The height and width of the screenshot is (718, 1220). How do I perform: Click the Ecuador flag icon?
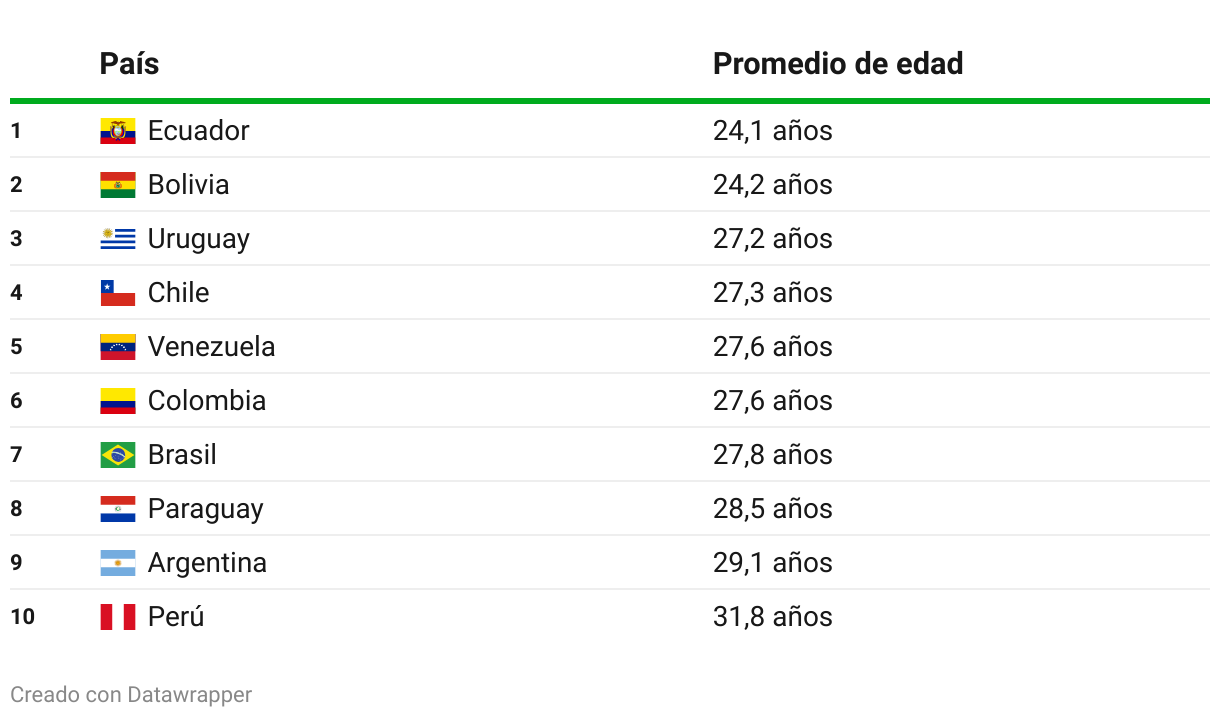tap(118, 131)
